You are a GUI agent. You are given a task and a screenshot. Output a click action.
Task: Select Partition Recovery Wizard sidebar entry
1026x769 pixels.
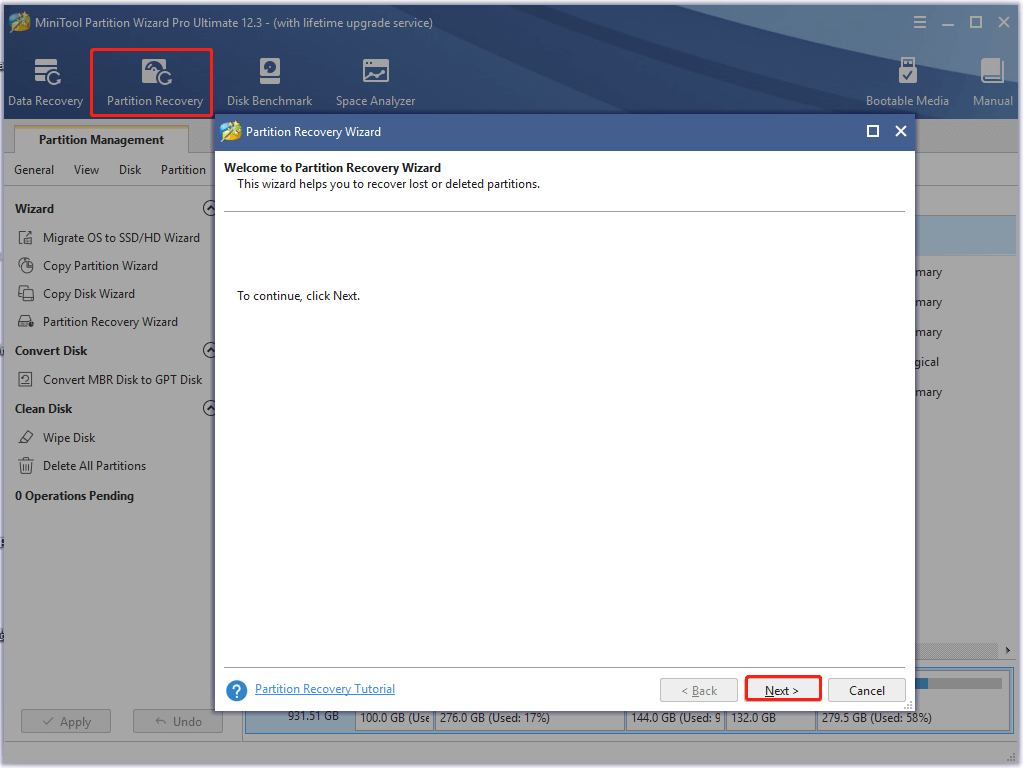[x=111, y=322]
